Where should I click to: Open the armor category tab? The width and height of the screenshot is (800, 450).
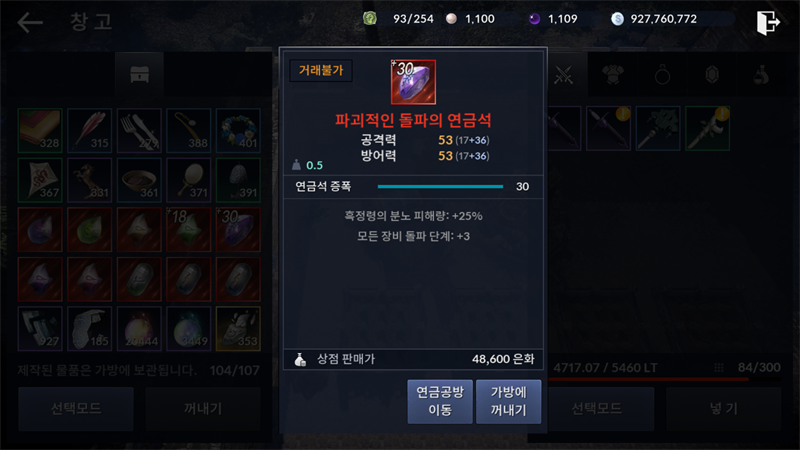click(612, 75)
